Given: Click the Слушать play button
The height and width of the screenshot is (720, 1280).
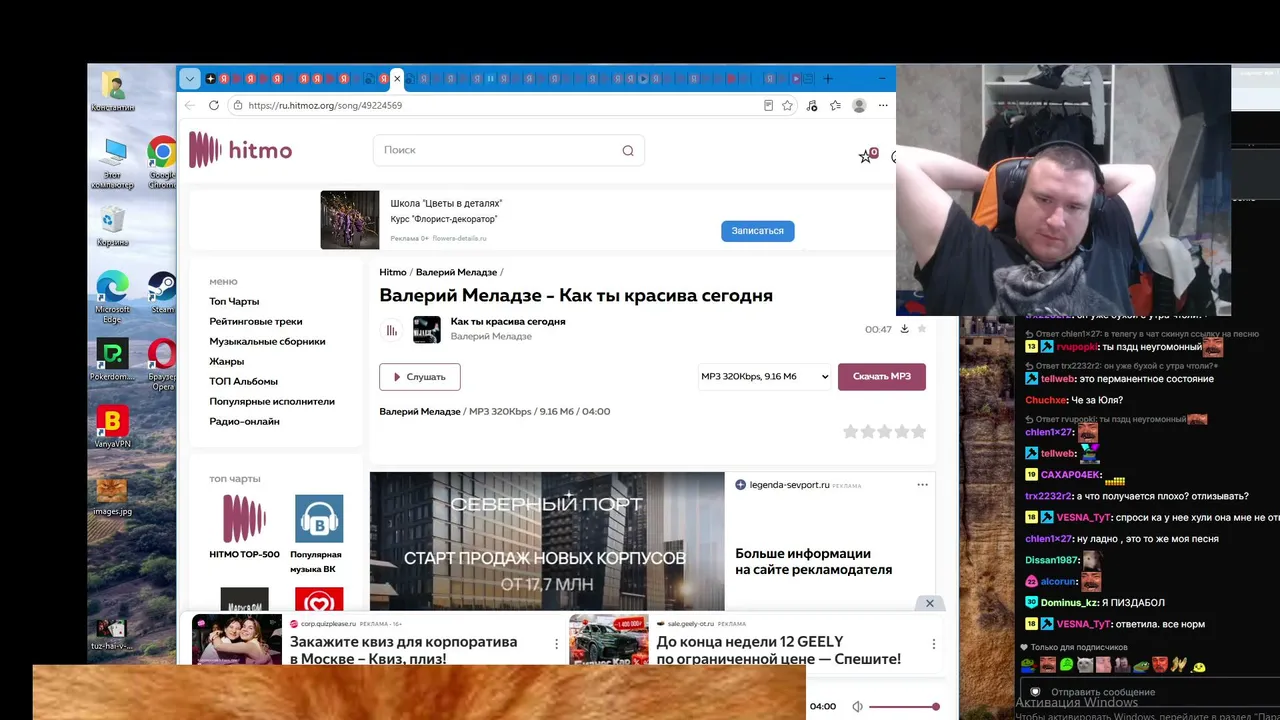Looking at the screenshot, I should click(x=420, y=377).
